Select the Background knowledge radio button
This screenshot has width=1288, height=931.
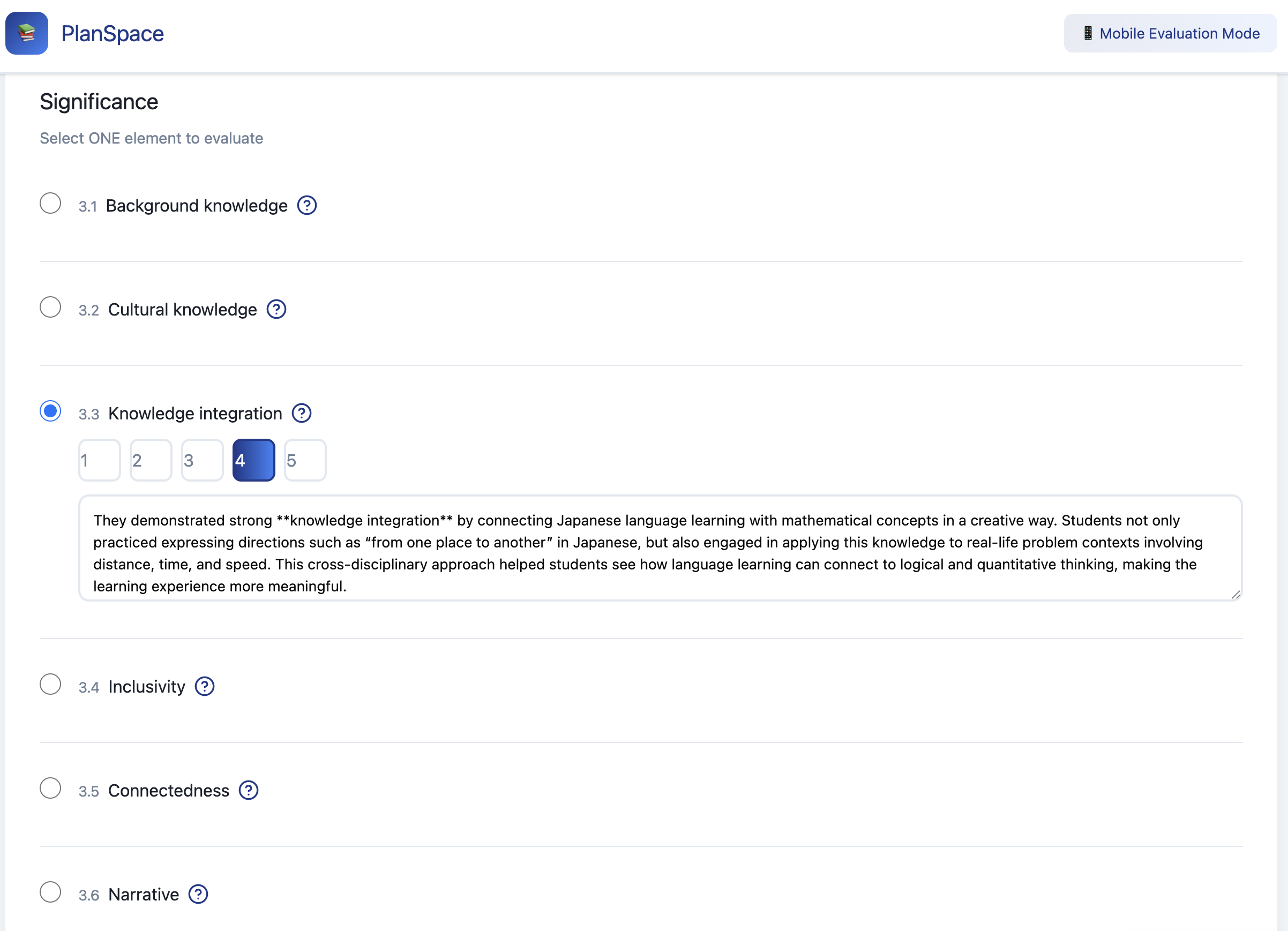pos(50,203)
